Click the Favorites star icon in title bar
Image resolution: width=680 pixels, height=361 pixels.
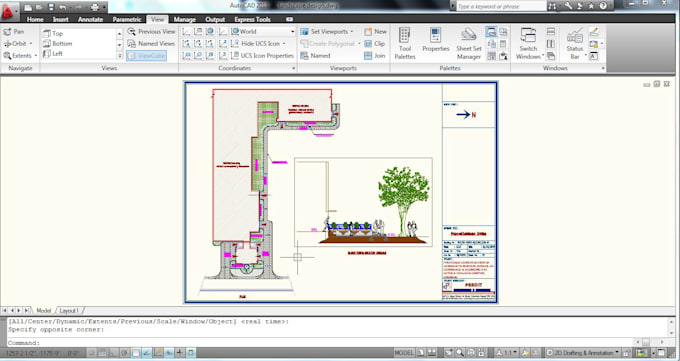click(592, 6)
